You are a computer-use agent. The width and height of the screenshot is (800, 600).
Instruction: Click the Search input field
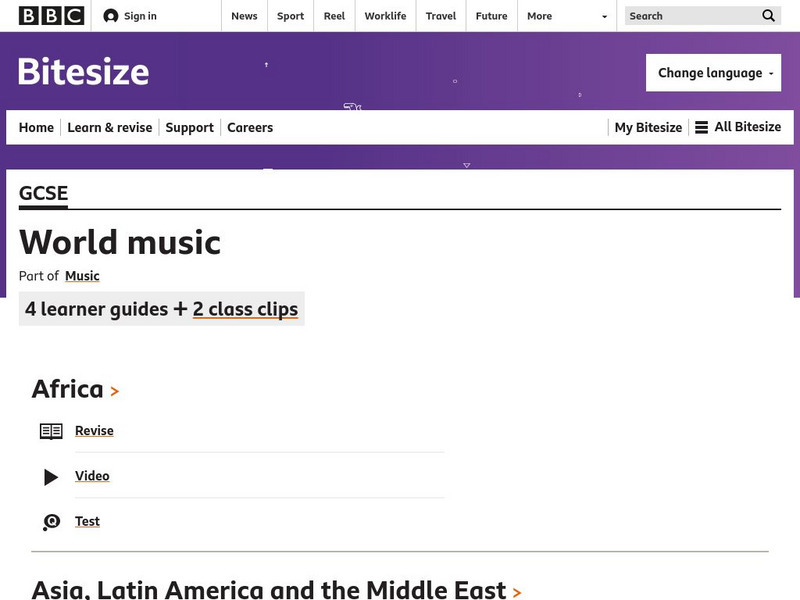point(690,16)
